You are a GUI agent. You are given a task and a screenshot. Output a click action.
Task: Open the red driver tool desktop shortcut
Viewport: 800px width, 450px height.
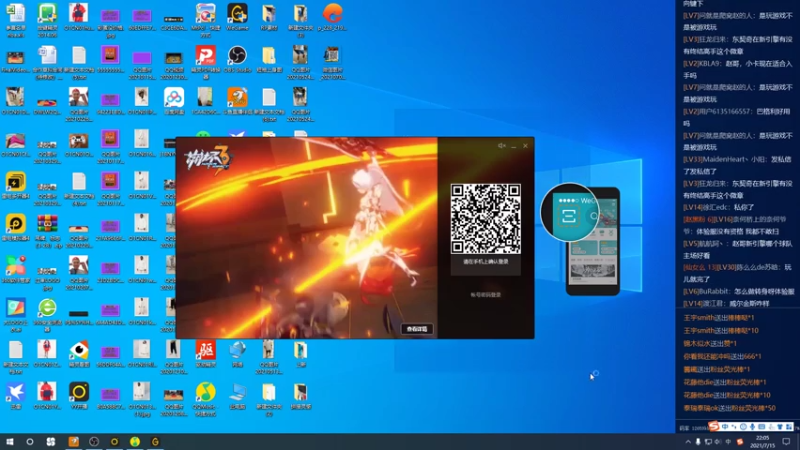206,354
